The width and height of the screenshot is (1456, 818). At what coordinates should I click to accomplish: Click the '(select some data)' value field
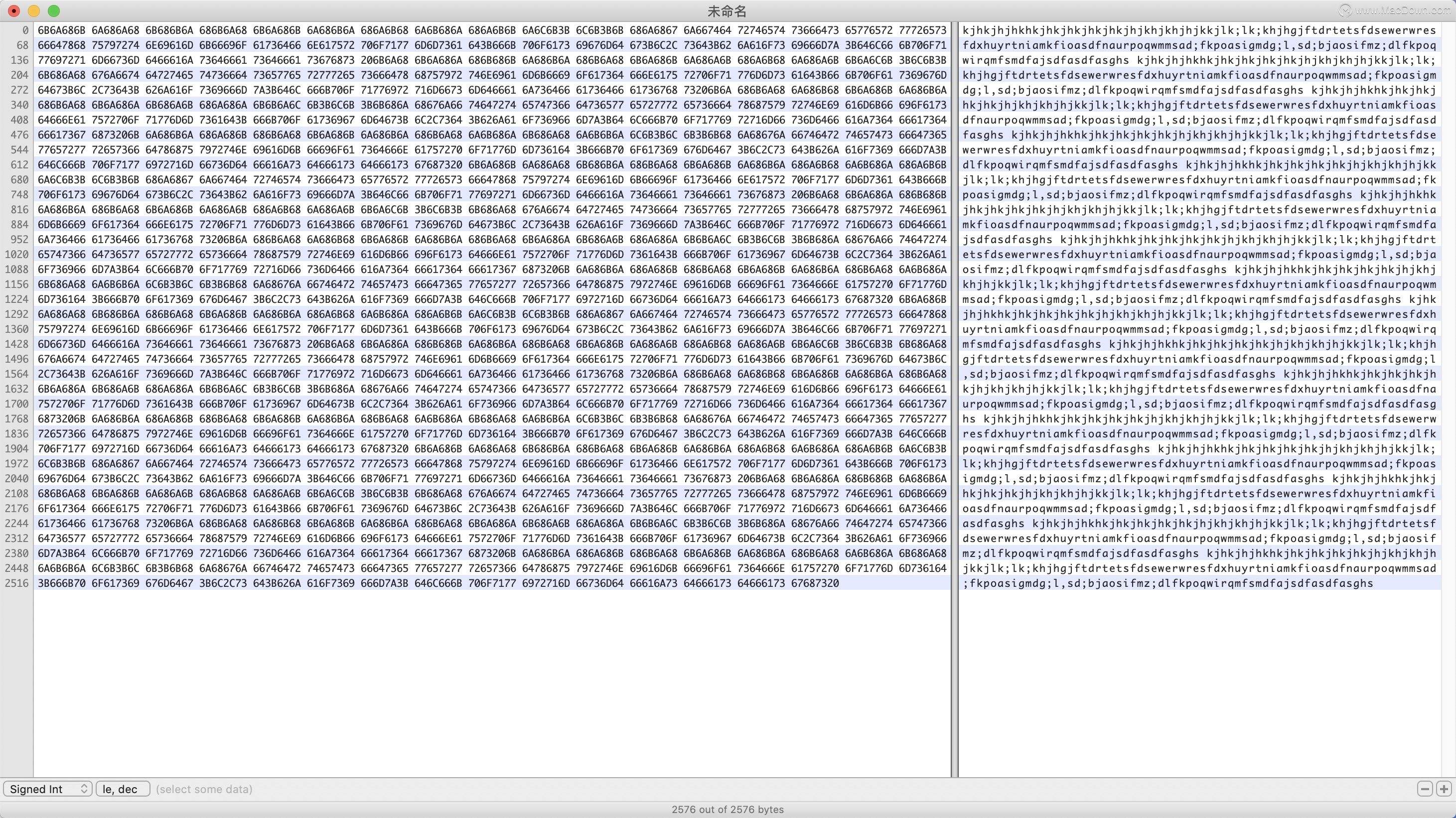click(204, 789)
